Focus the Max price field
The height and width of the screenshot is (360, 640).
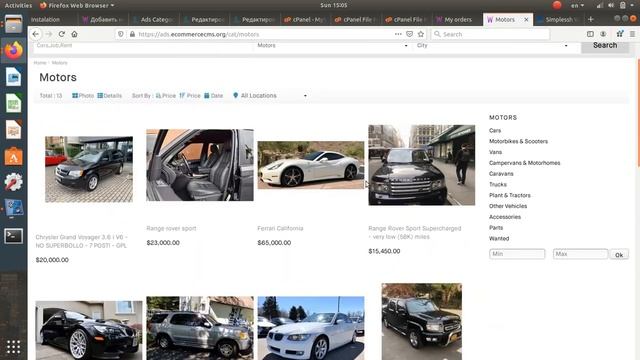[x=580, y=254]
